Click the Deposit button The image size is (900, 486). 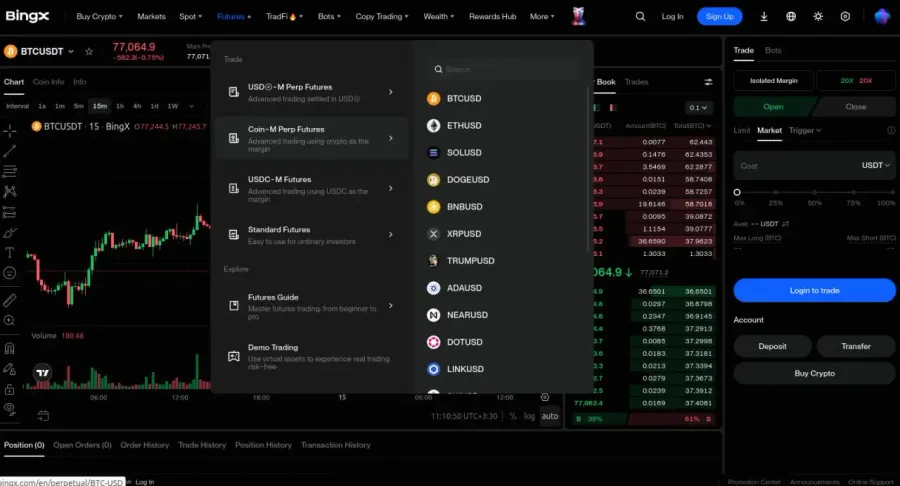click(x=773, y=347)
